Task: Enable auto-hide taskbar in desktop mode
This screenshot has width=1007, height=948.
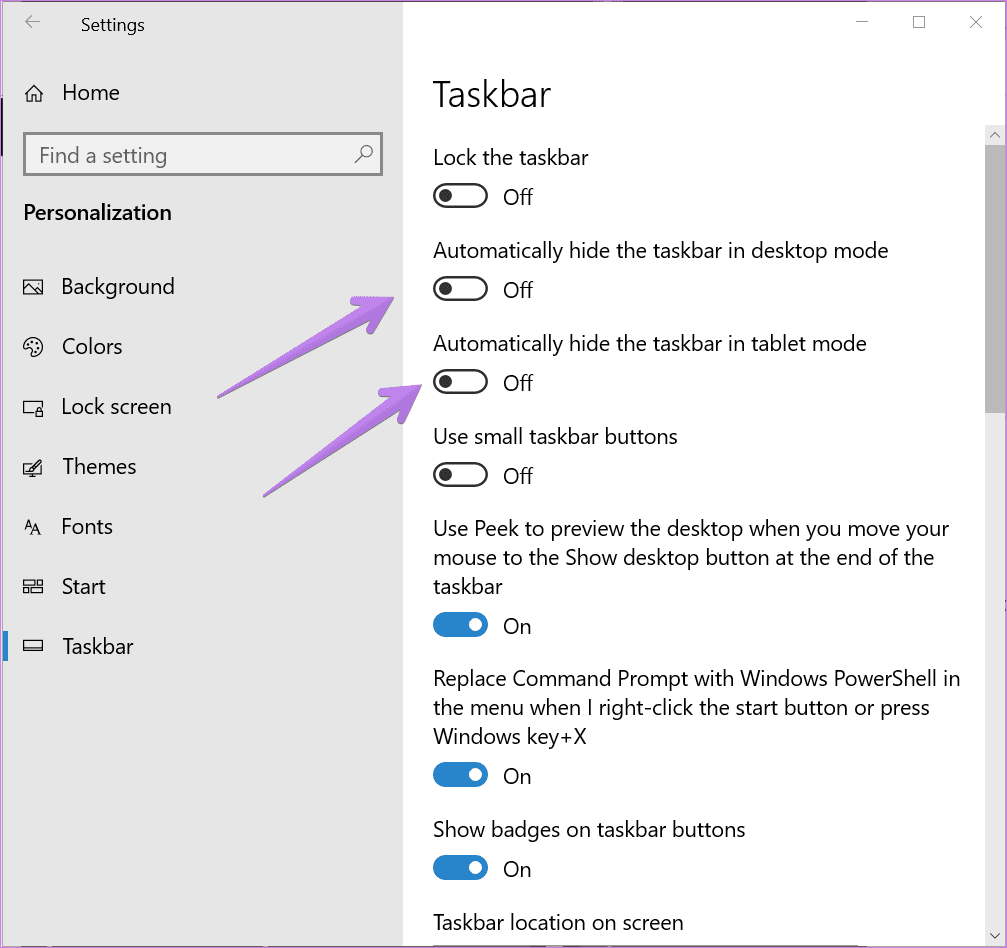Action: (460, 289)
